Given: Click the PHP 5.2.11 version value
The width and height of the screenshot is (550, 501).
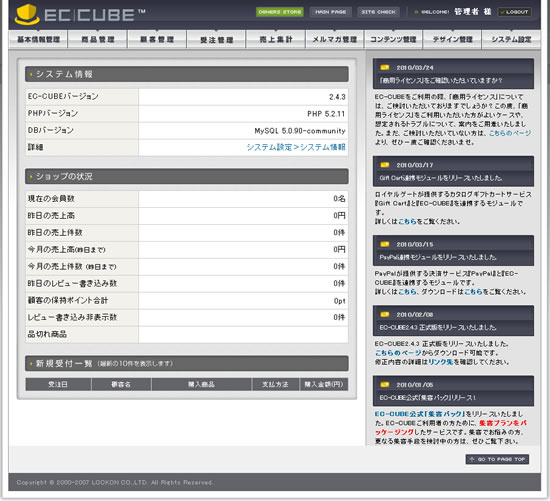Looking at the screenshot, I should [x=326, y=114].
